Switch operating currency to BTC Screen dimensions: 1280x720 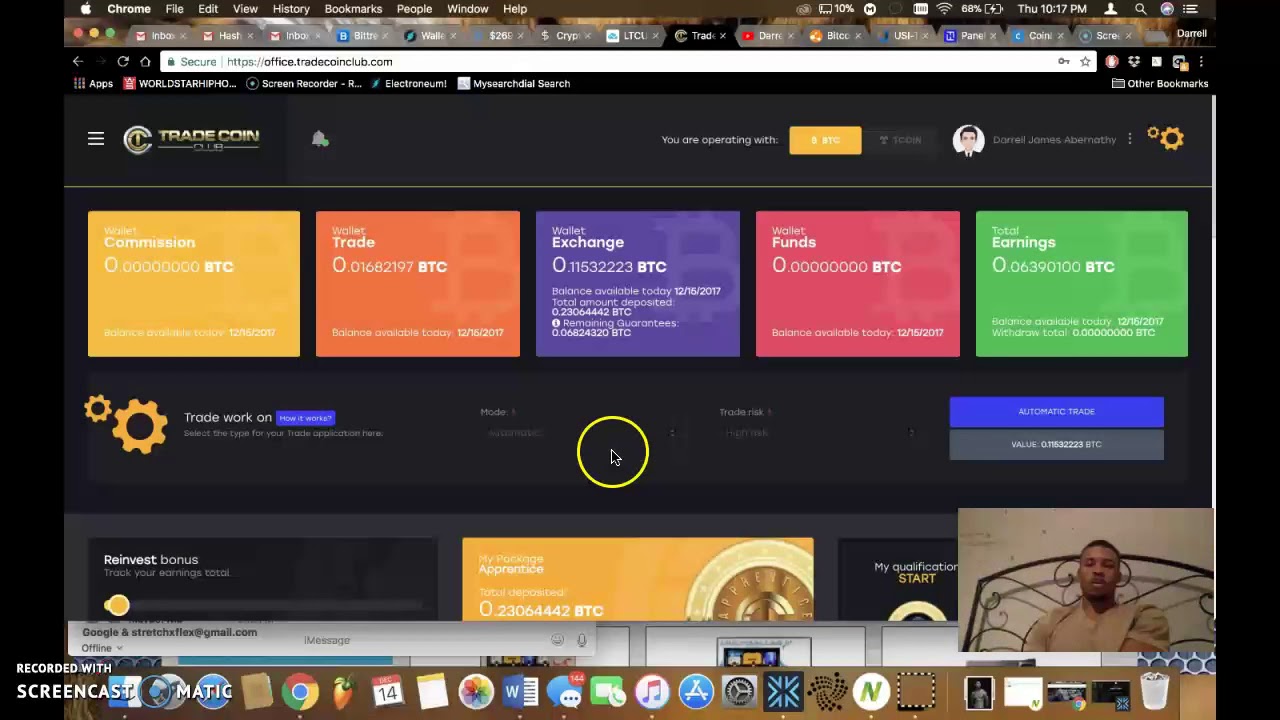825,140
